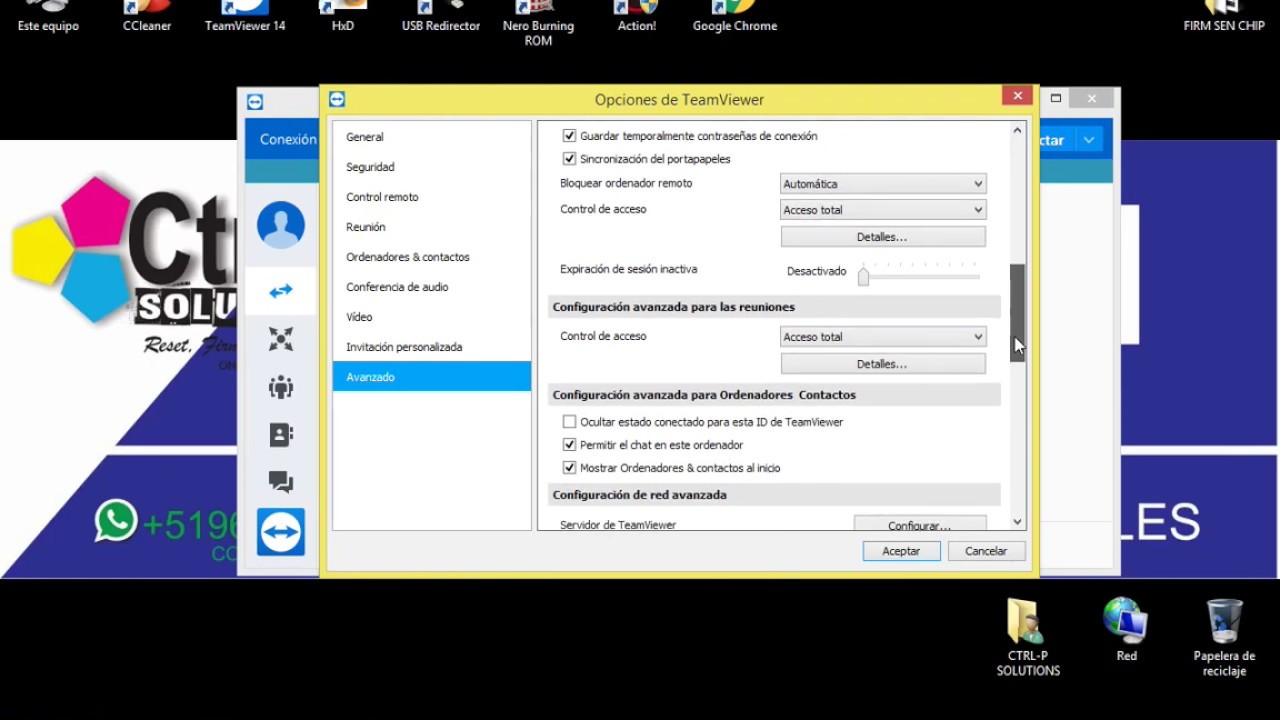The width and height of the screenshot is (1280, 720).
Task: Open the Este equipo desktop icon
Action: coord(48,17)
